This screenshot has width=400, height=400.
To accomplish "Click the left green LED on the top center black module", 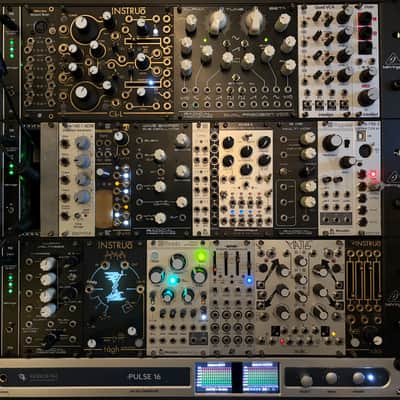I will pos(205,40).
